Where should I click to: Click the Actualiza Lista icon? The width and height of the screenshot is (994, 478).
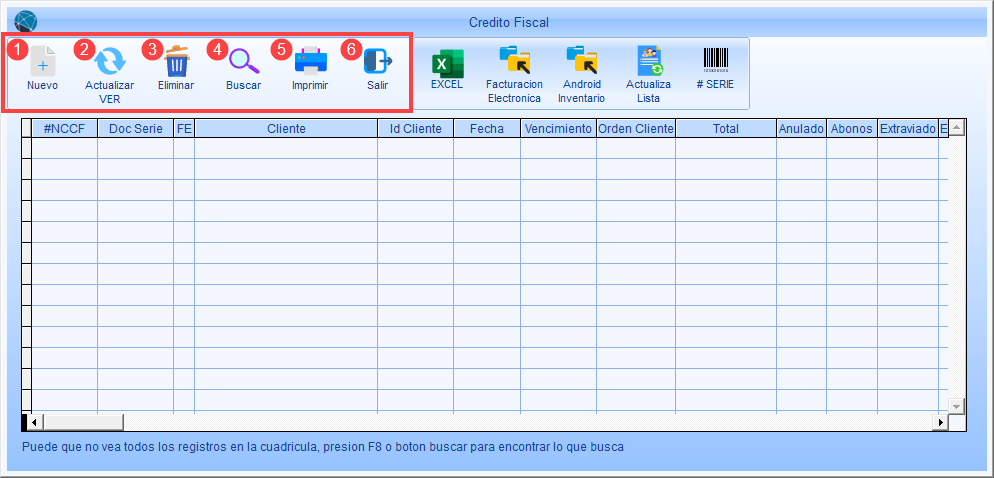[649, 61]
